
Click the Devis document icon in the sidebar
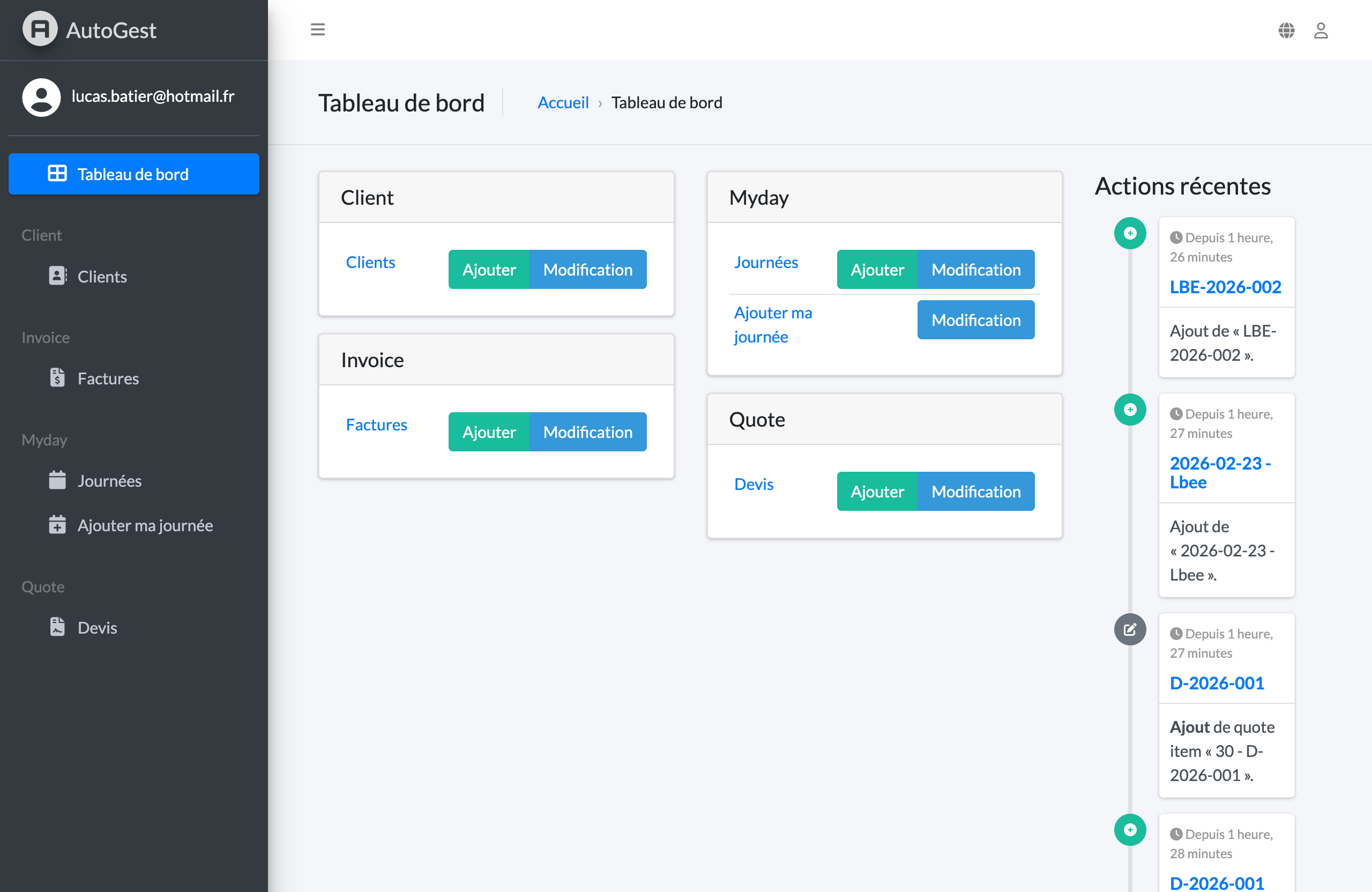pyautogui.click(x=58, y=627)
